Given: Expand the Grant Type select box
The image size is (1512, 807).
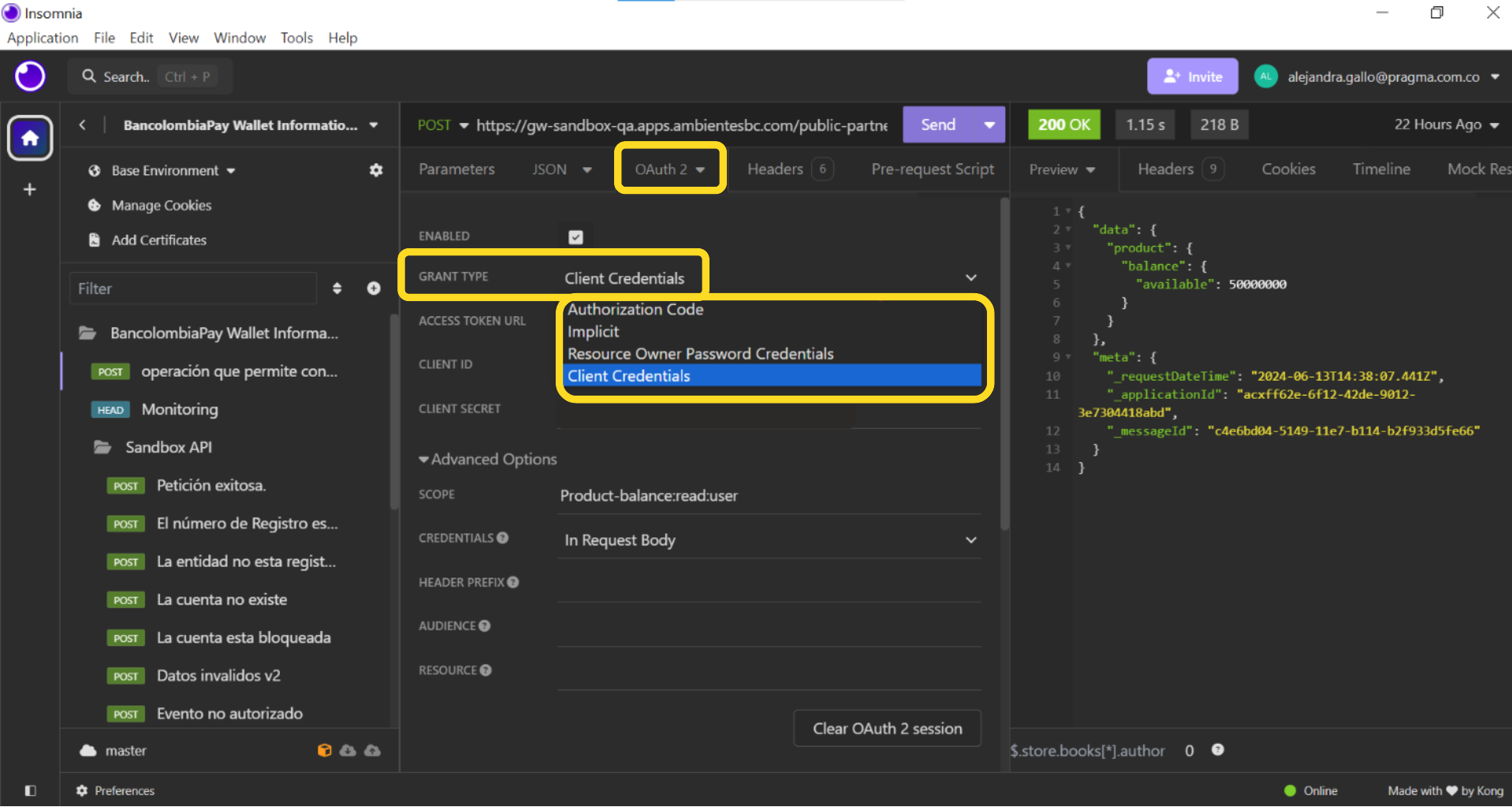Looking at the screenshot, I should tap(769, 277).
